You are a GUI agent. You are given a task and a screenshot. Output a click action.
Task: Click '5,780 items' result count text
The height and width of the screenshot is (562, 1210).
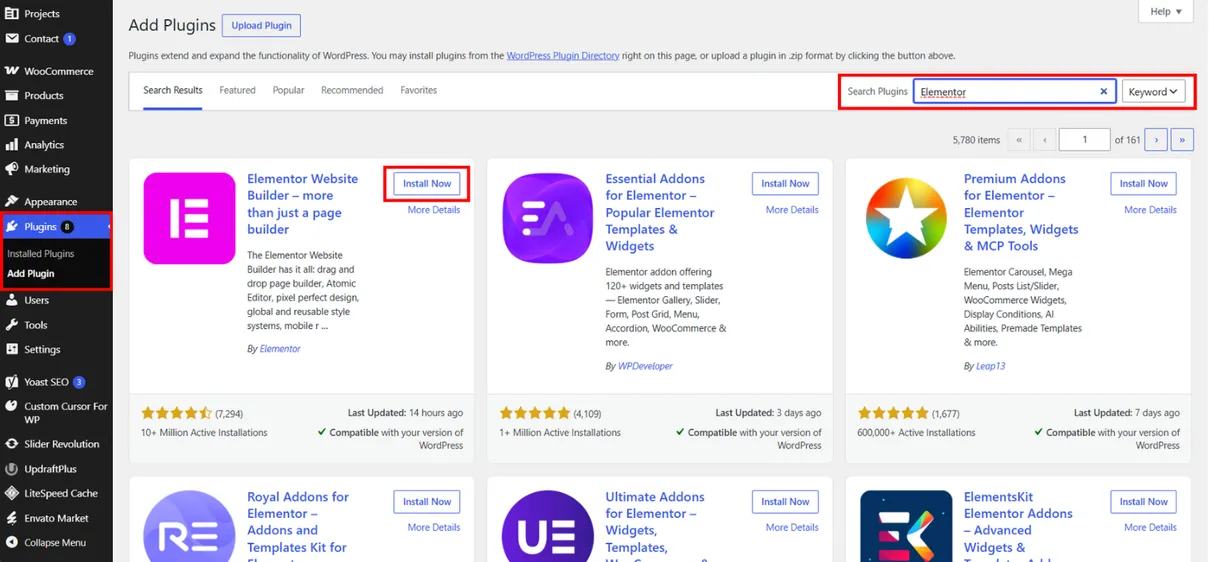coord(976,140)
